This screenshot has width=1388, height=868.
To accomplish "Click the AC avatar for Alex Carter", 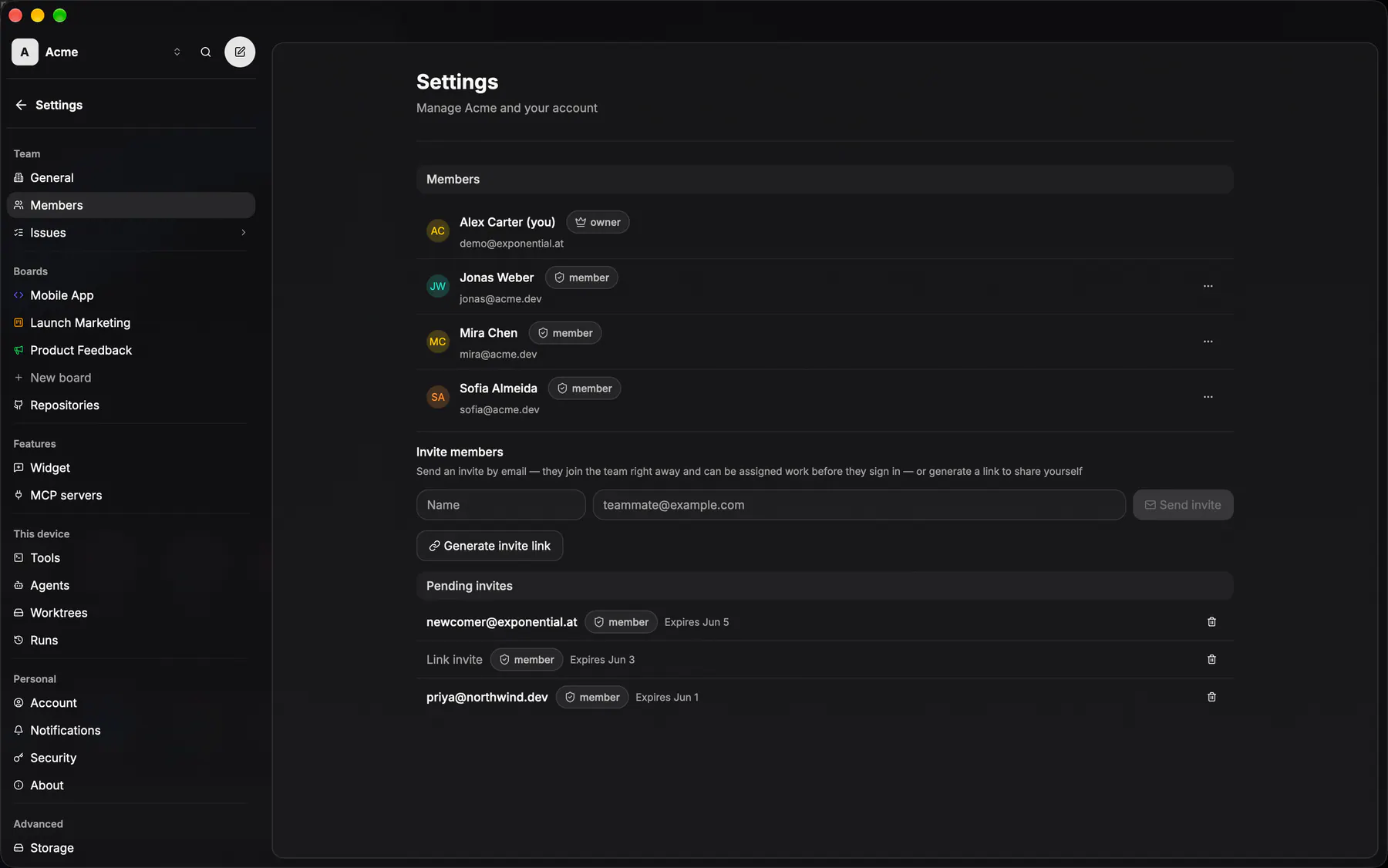I will 438,231.
